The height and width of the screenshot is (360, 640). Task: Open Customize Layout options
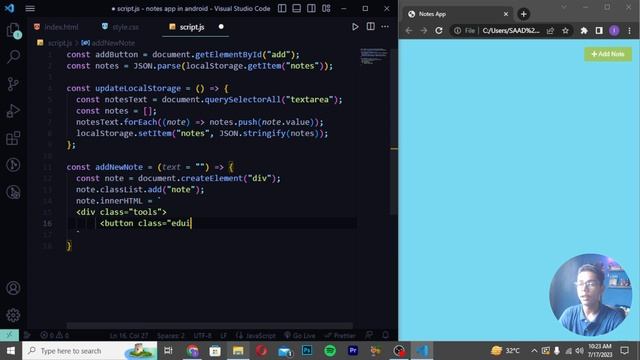point(326,8)
